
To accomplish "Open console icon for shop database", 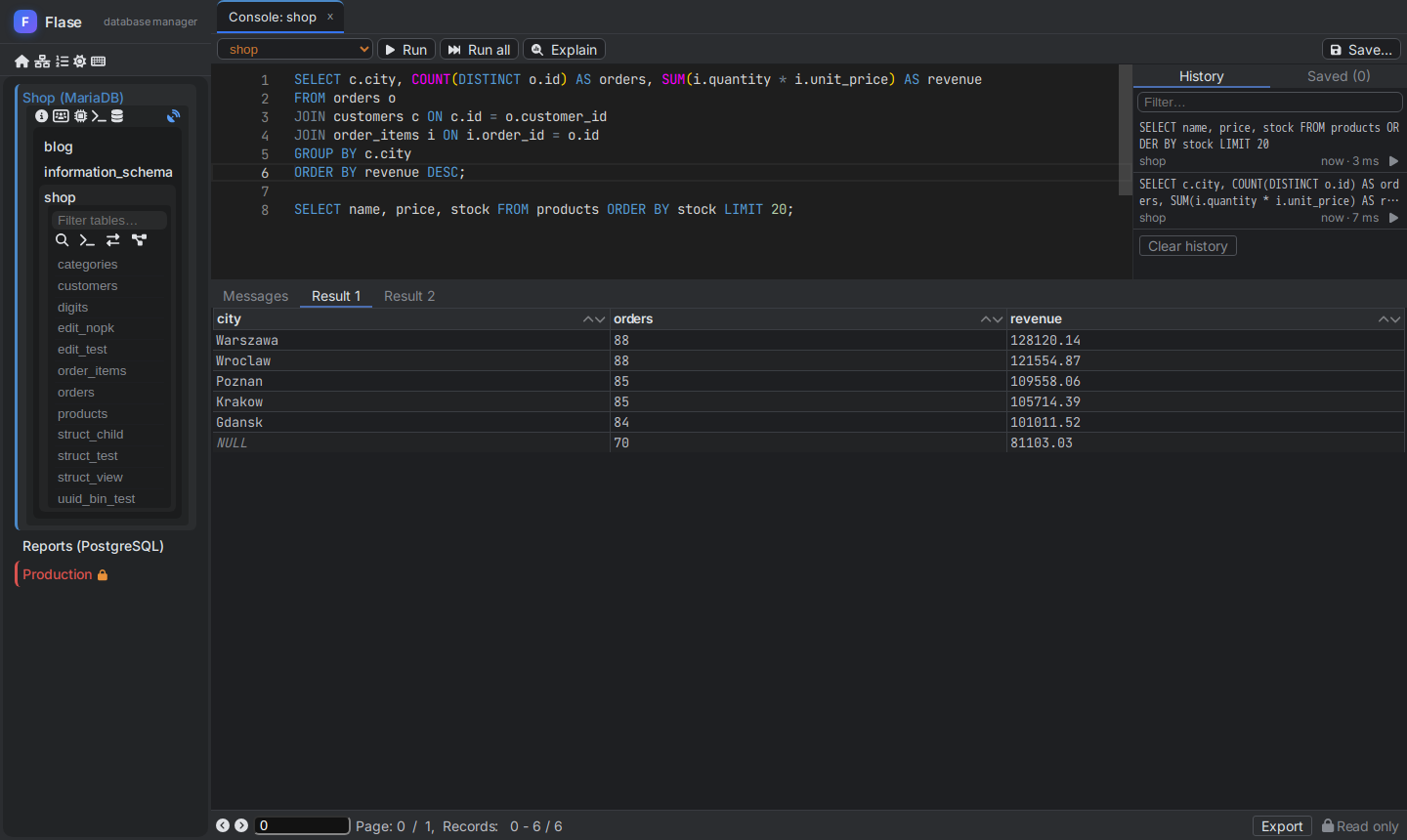I will pyautogui.click(x=87, y=240).
